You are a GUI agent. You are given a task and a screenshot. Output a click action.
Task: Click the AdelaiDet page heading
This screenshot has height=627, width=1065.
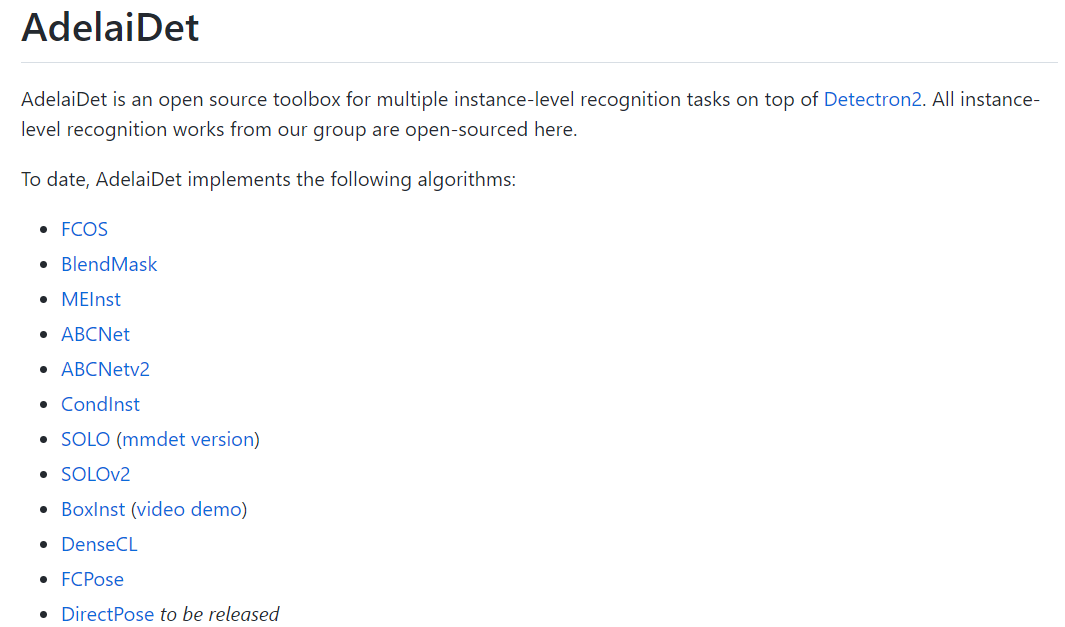(x=110, y=28)
